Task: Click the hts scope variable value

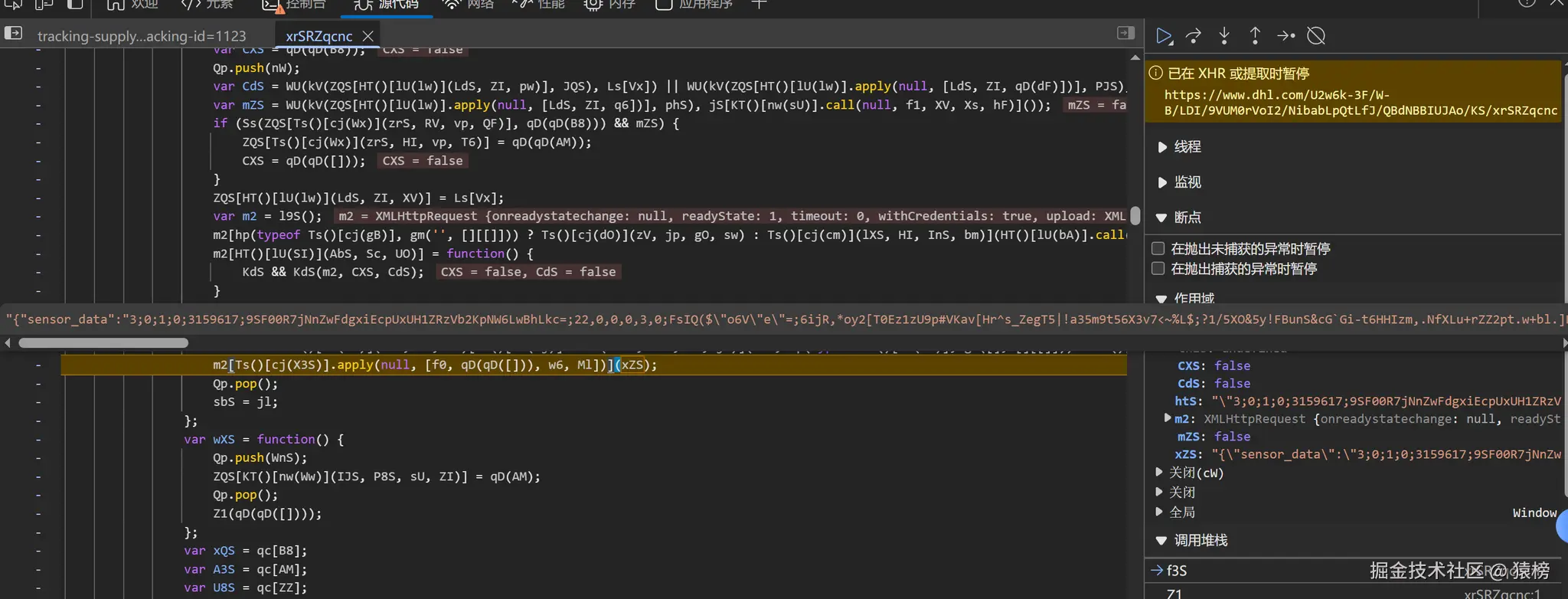Action: pyautogui.click(x=1386, y=401)
